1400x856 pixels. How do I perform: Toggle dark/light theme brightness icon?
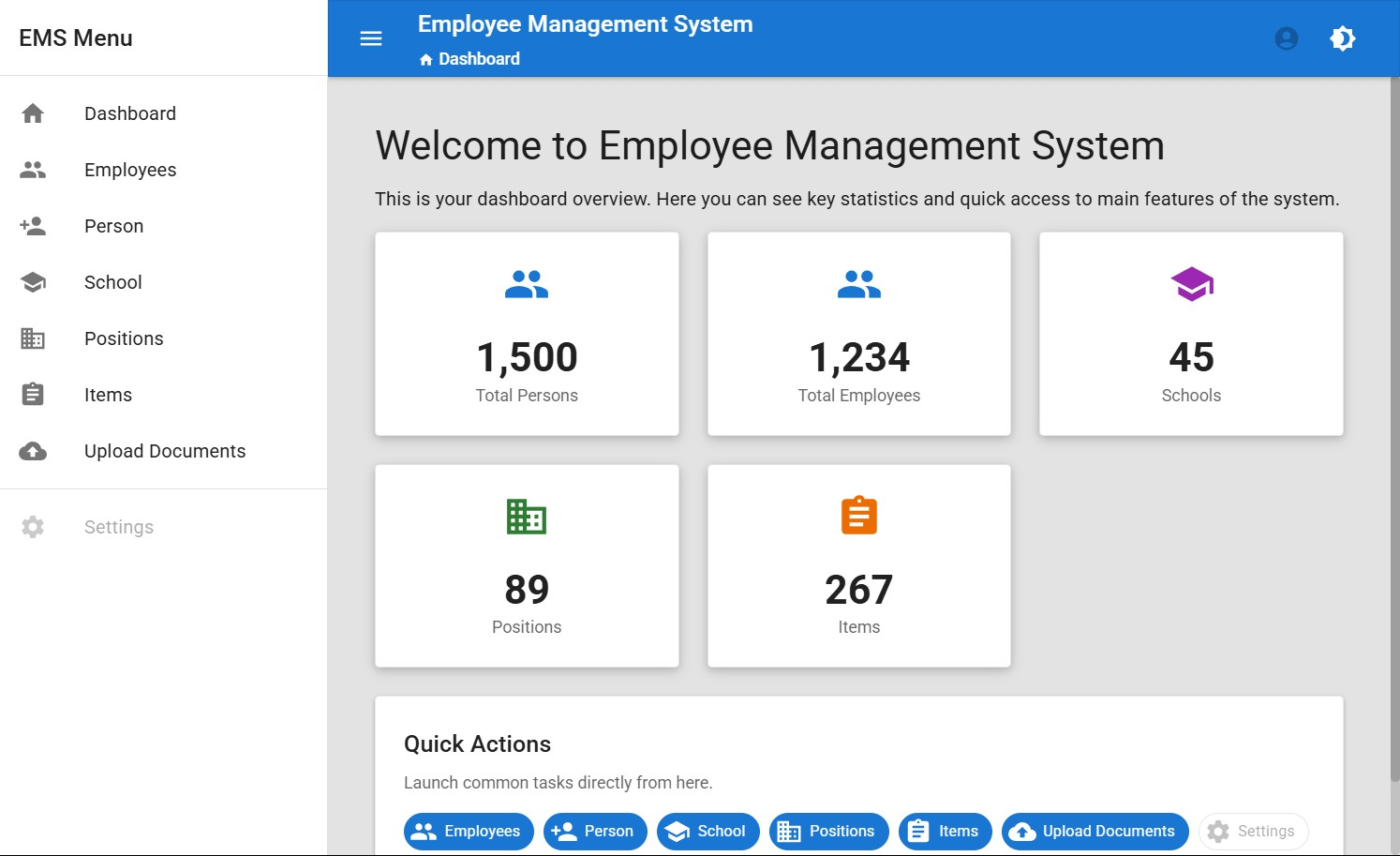coord(1342,38)
